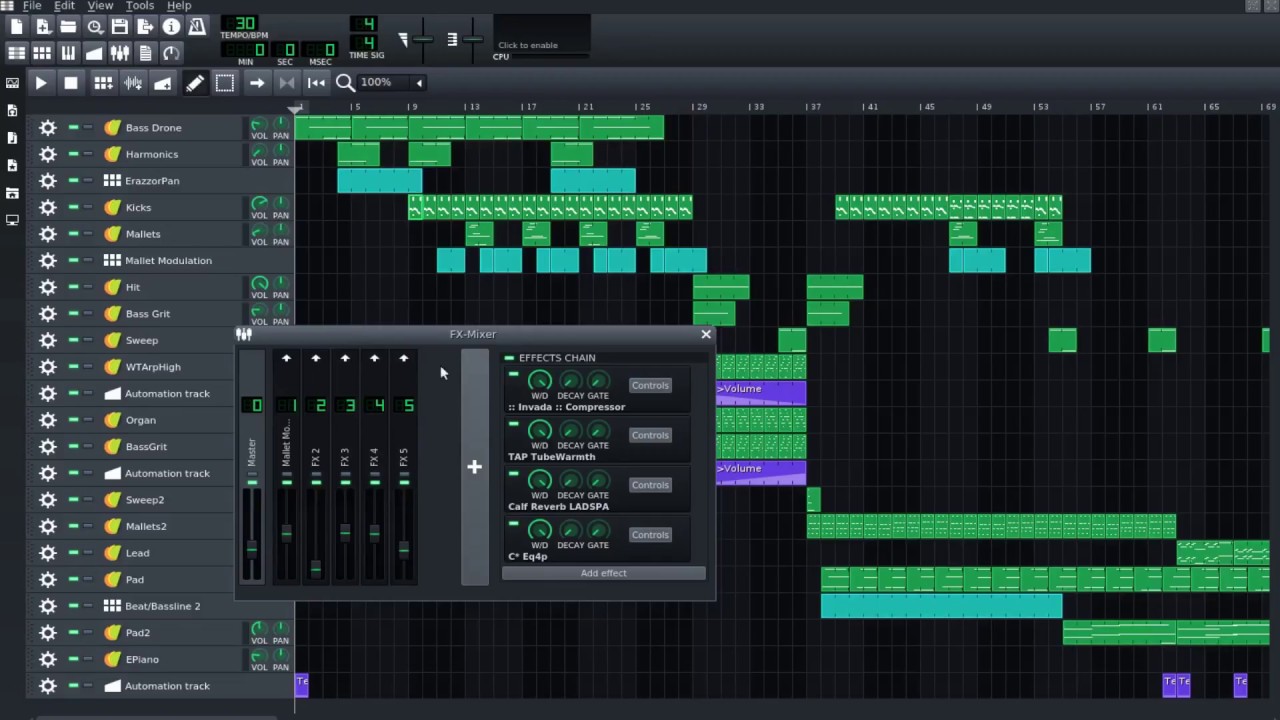Open recently opened projects dropdown
1280x720 pixels.
coord(94,27)
